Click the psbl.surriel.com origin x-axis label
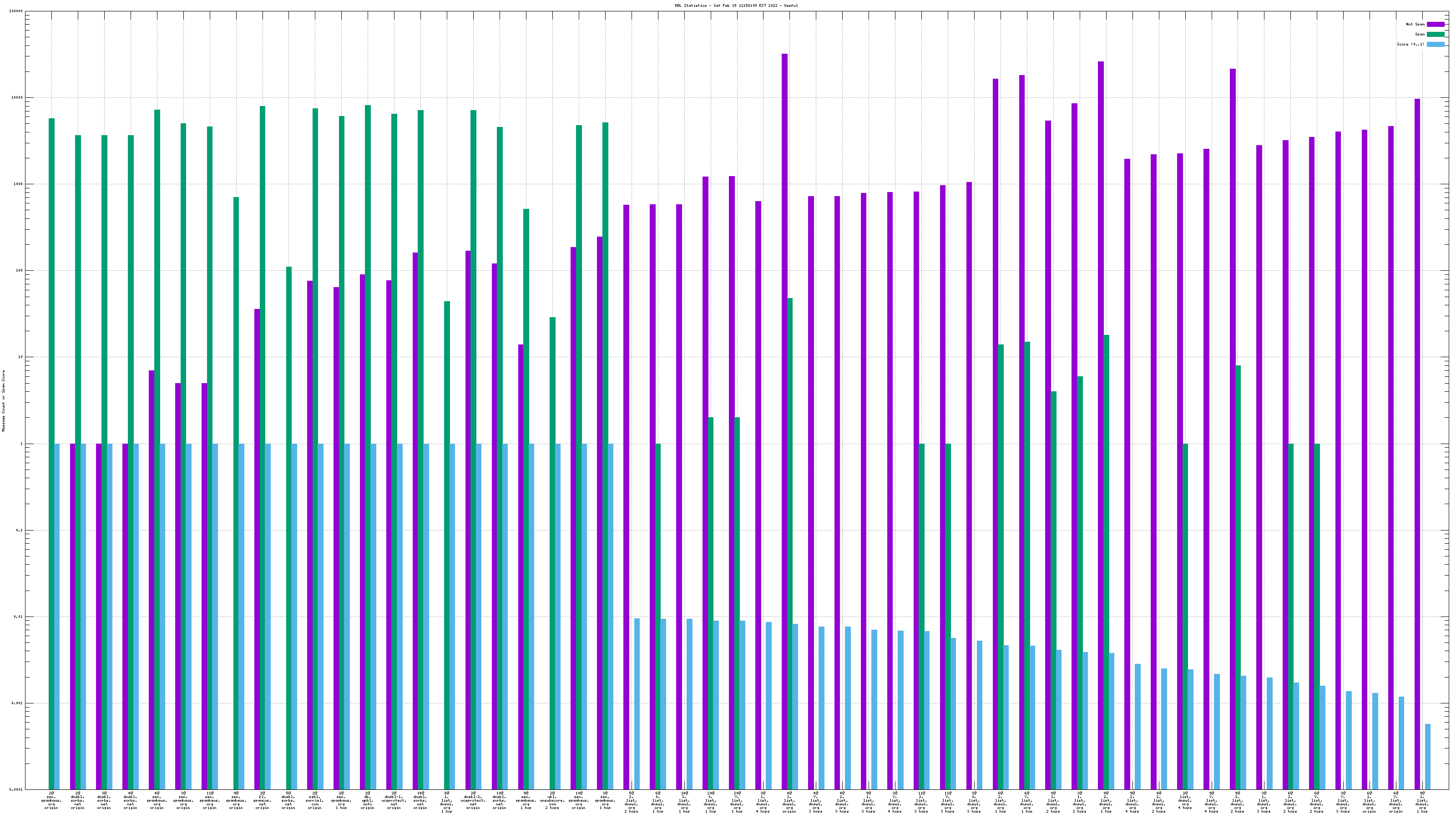The image size is (1456, 819). coord(315,800)
